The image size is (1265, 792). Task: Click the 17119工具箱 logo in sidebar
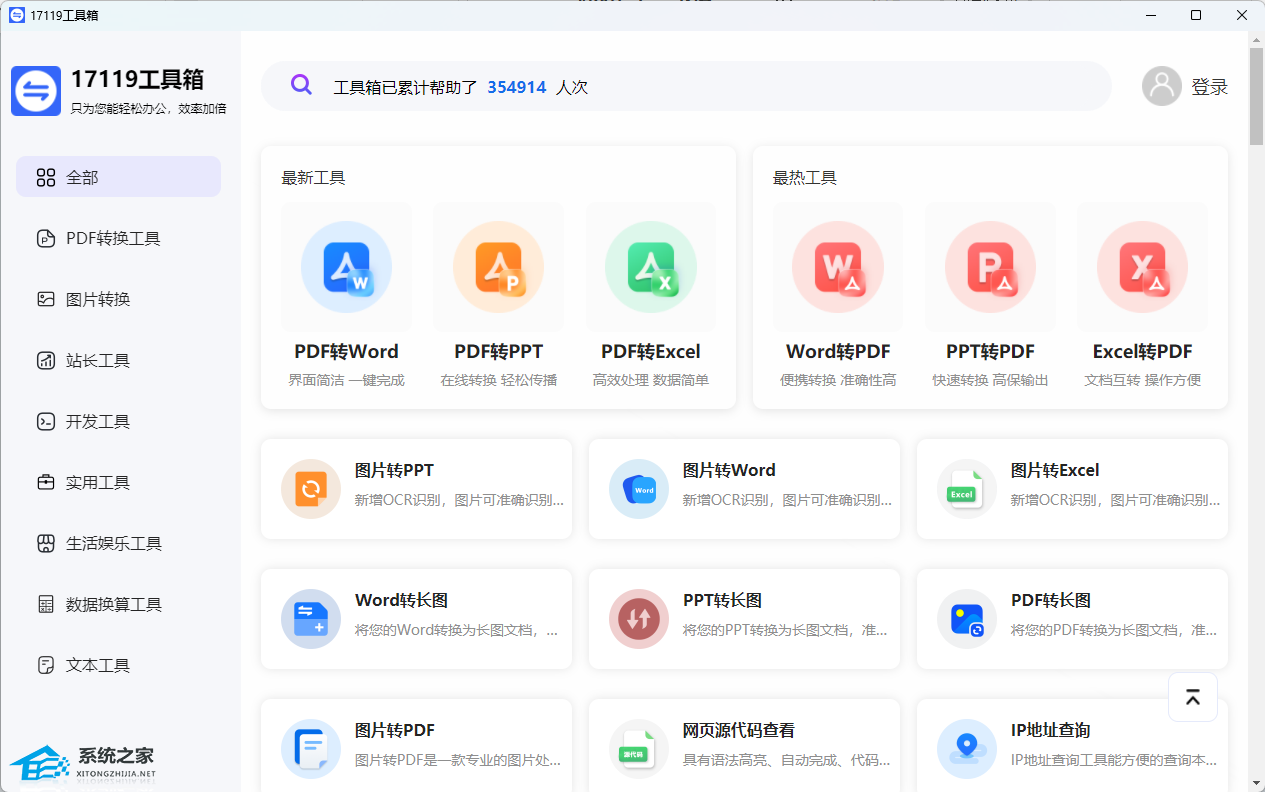(x=36, y=91)
